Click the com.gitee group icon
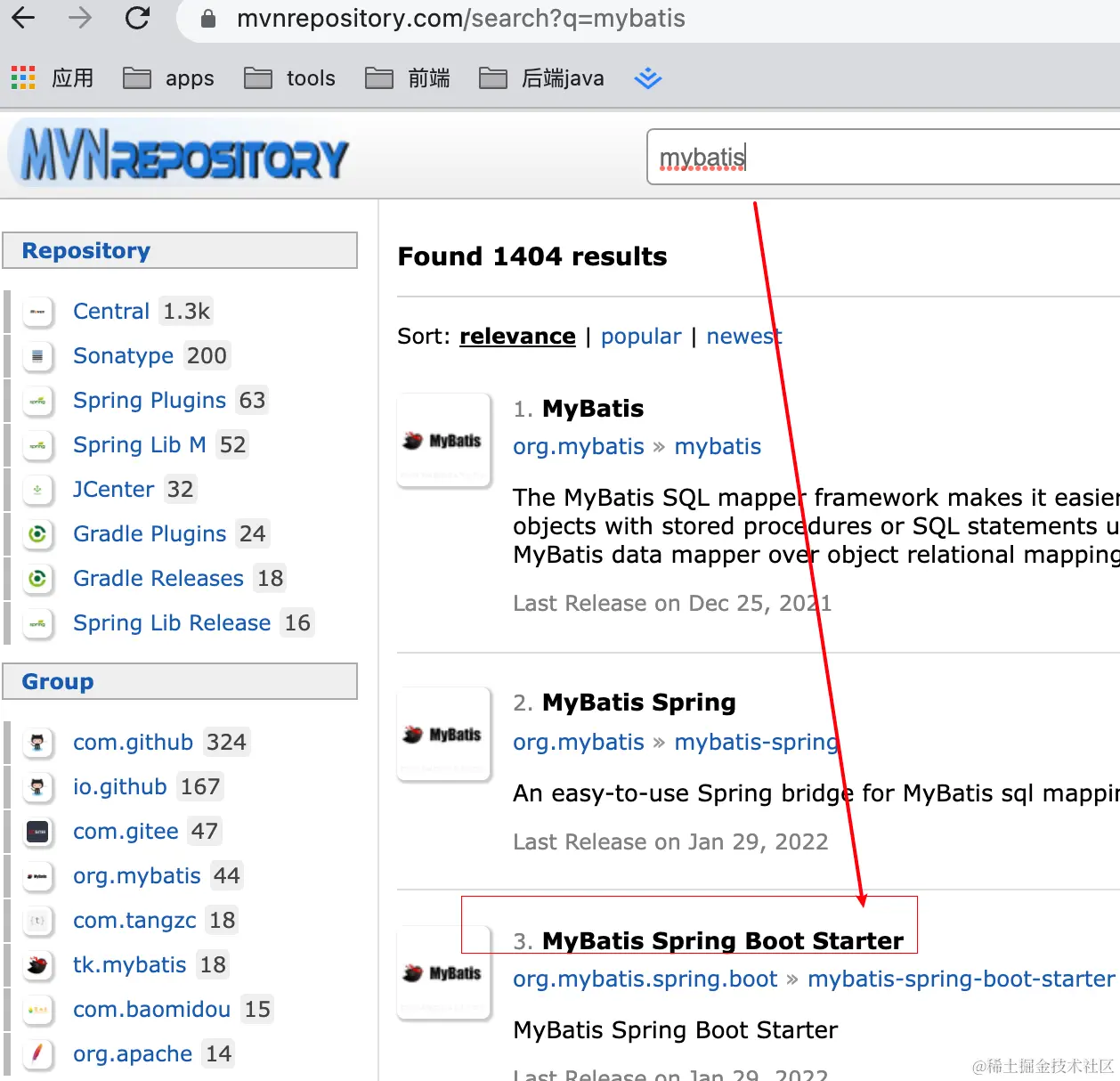 coord(37,832)
